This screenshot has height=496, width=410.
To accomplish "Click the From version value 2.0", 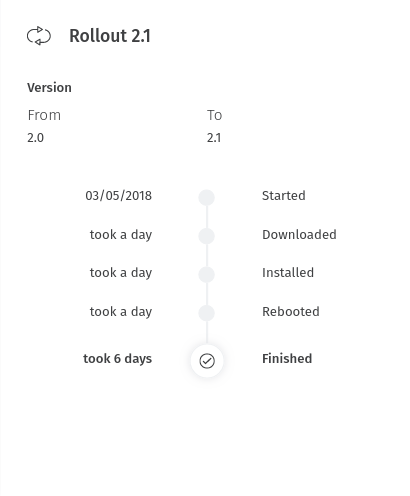I will point(35,138).
